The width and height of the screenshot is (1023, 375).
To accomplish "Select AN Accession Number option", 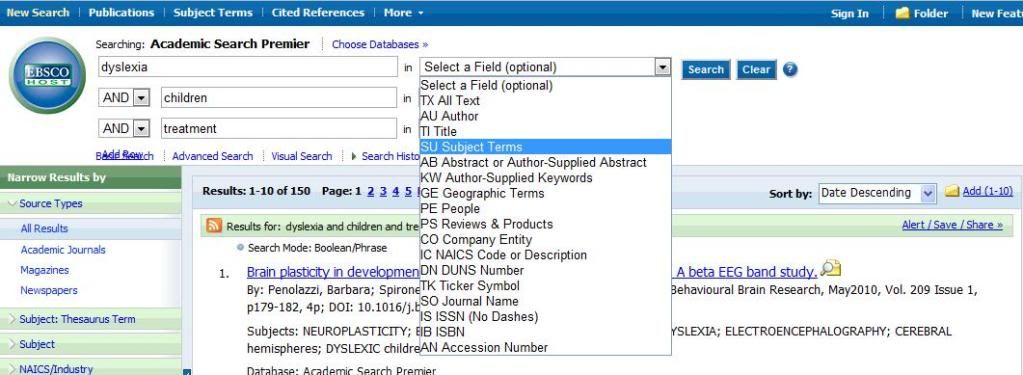I will [545, 348].
